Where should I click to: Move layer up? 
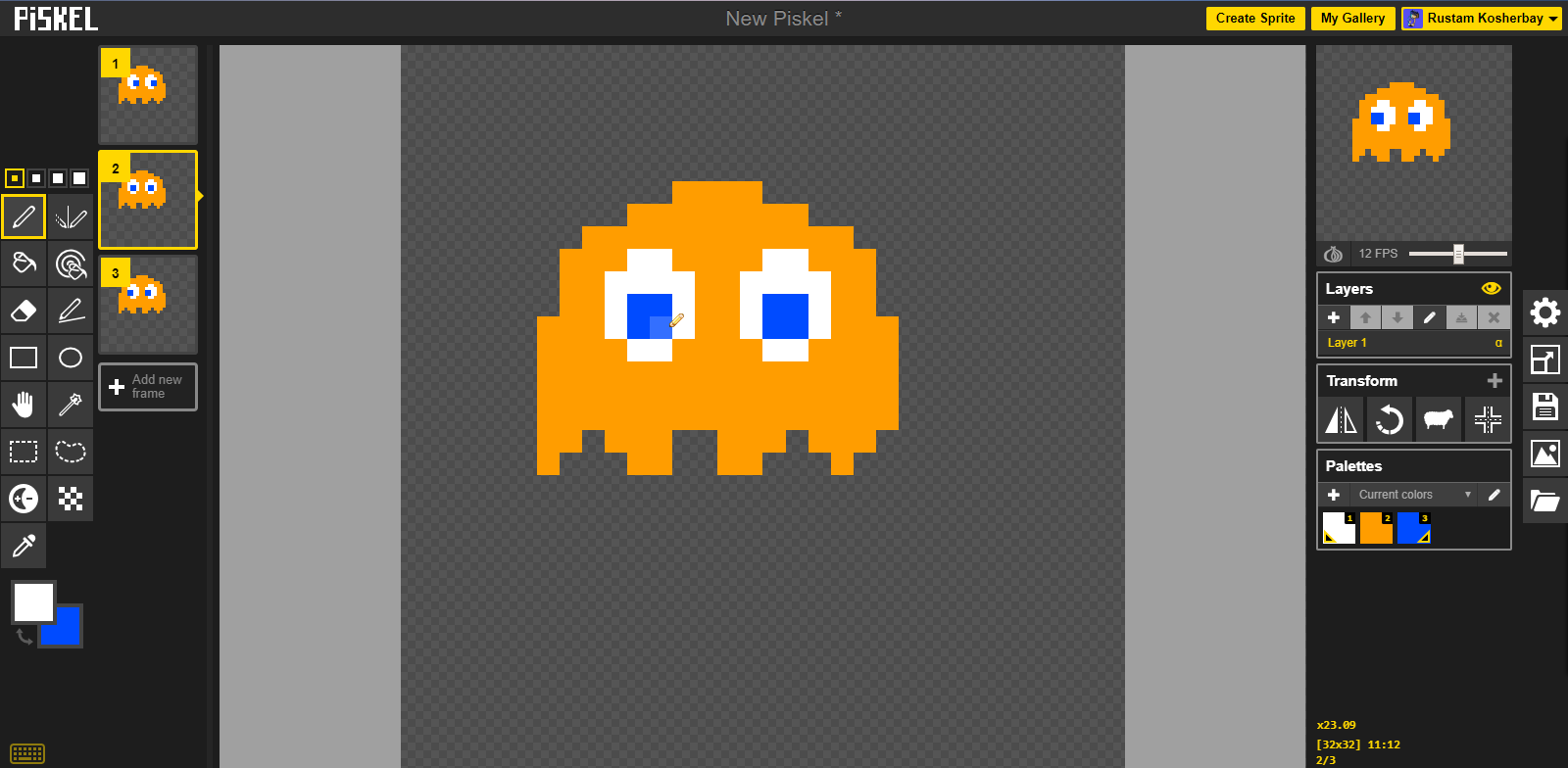[x=1365, y=317]
